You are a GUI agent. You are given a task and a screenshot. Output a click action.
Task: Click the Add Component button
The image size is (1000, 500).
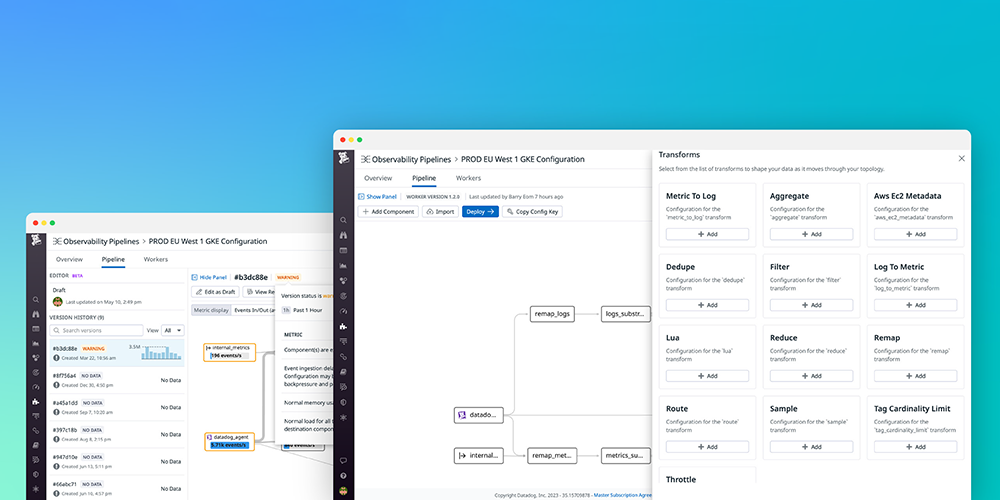388,212
